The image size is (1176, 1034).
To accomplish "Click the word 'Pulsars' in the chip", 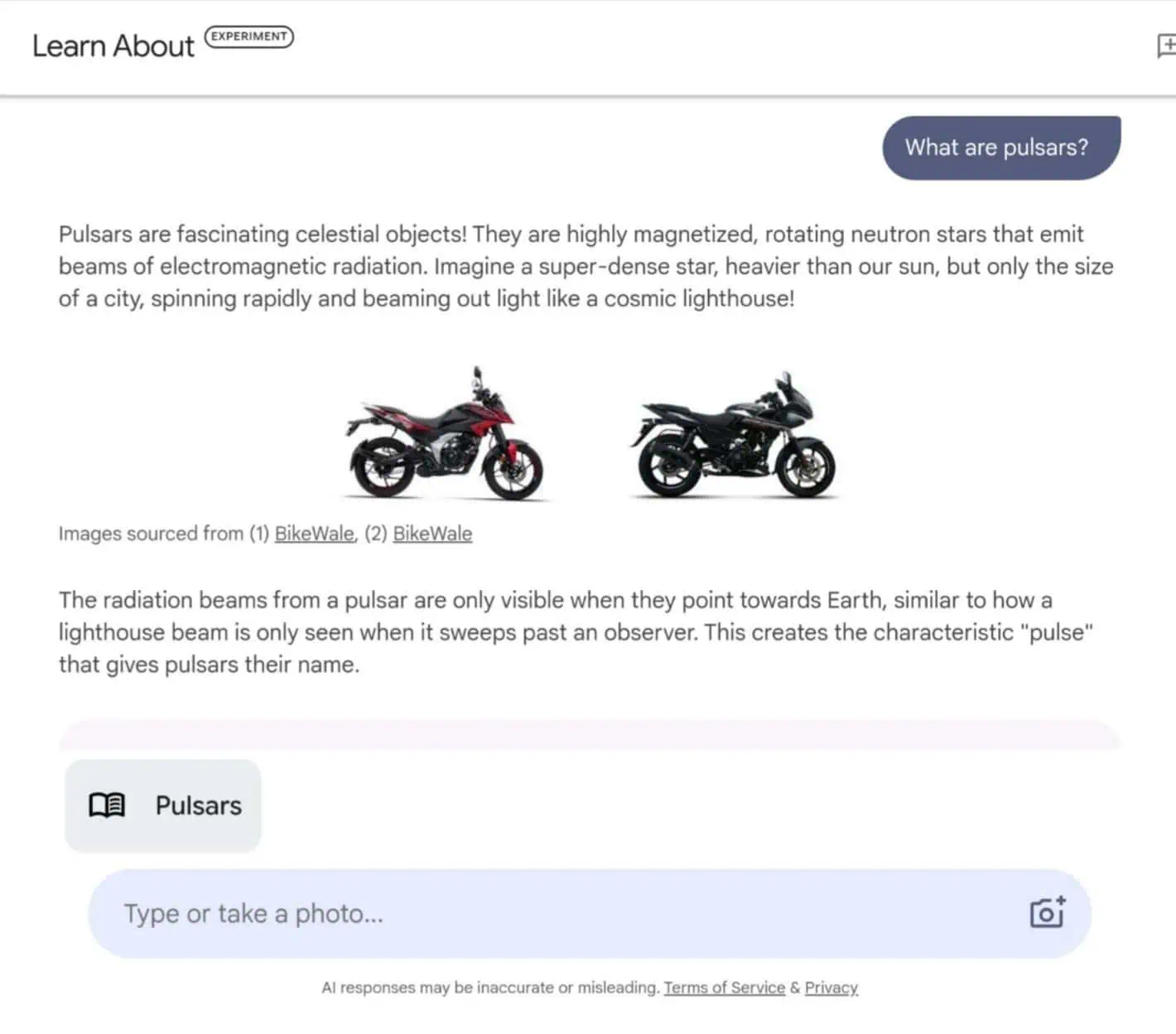I will coord(199,805).
